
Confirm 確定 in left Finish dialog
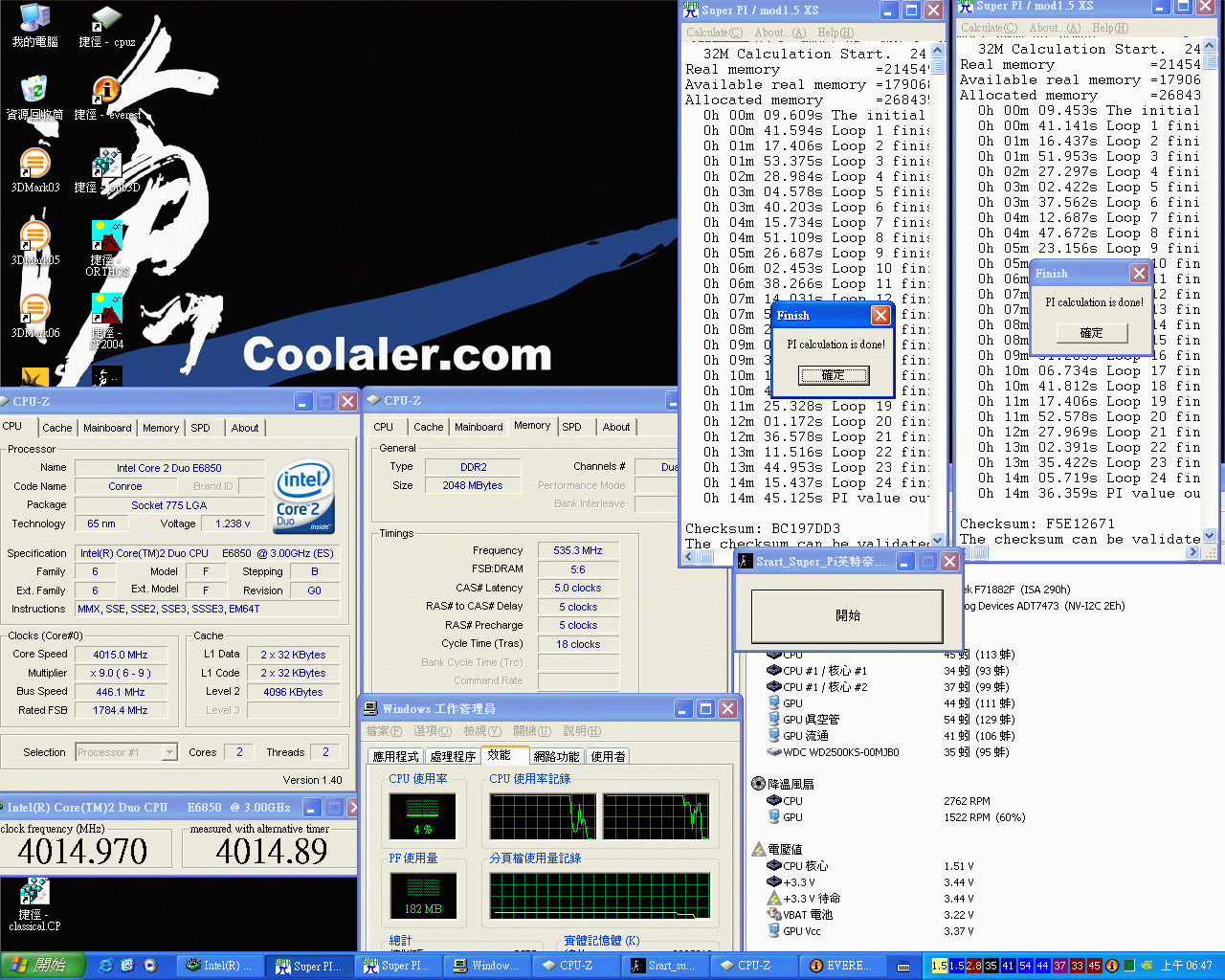click(834, 375)
